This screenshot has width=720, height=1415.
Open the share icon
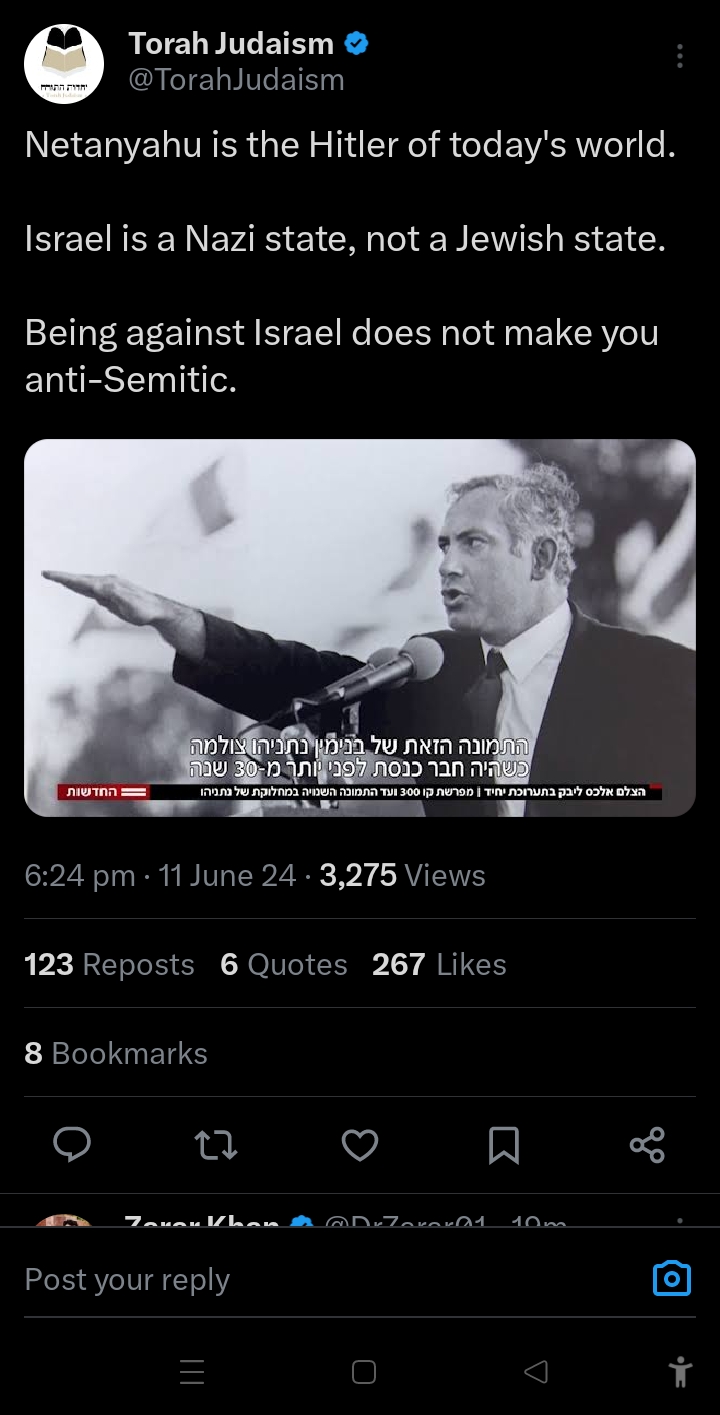point(647,1145)
